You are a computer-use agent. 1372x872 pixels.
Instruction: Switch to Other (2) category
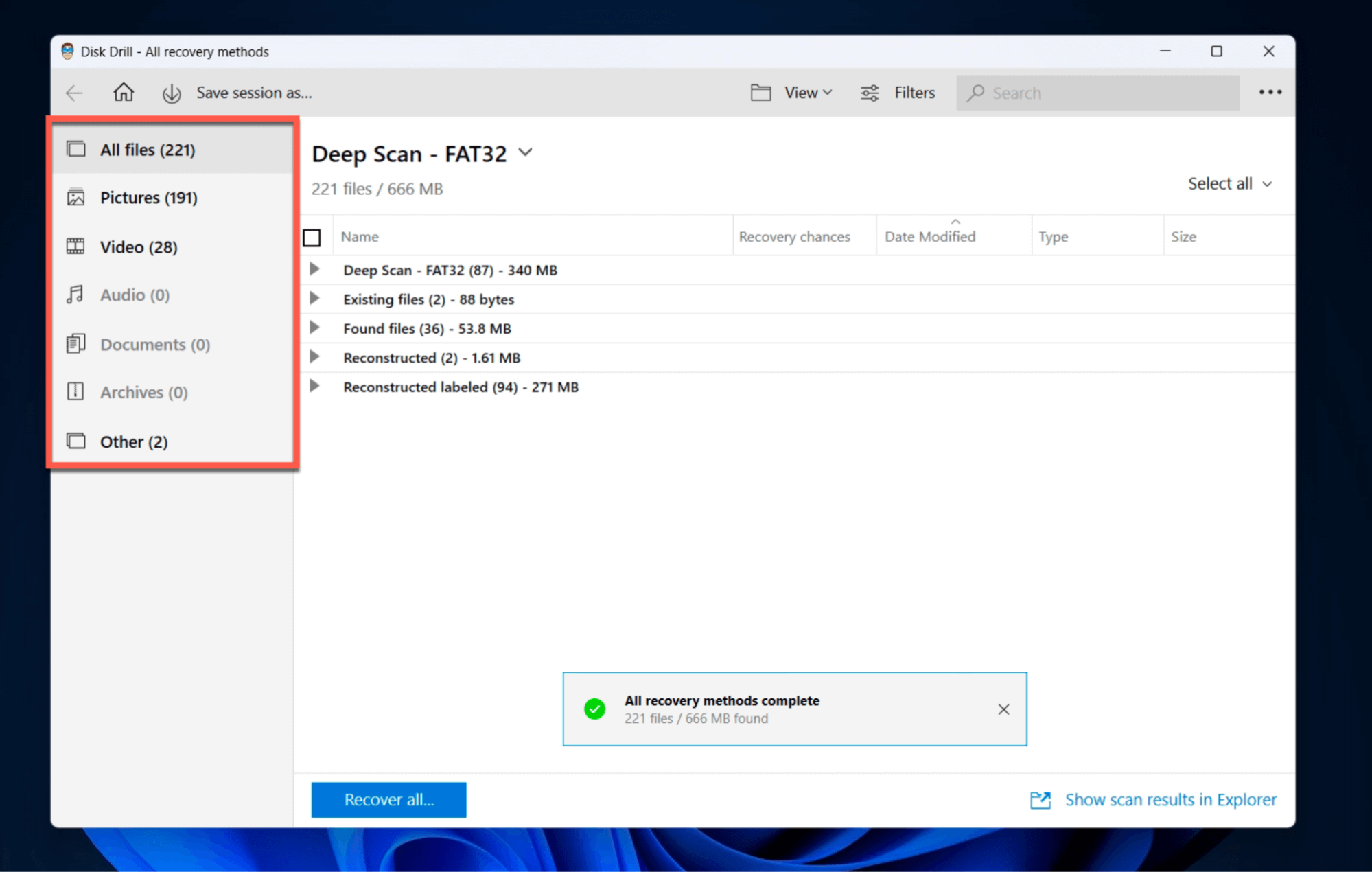point(134,441)
